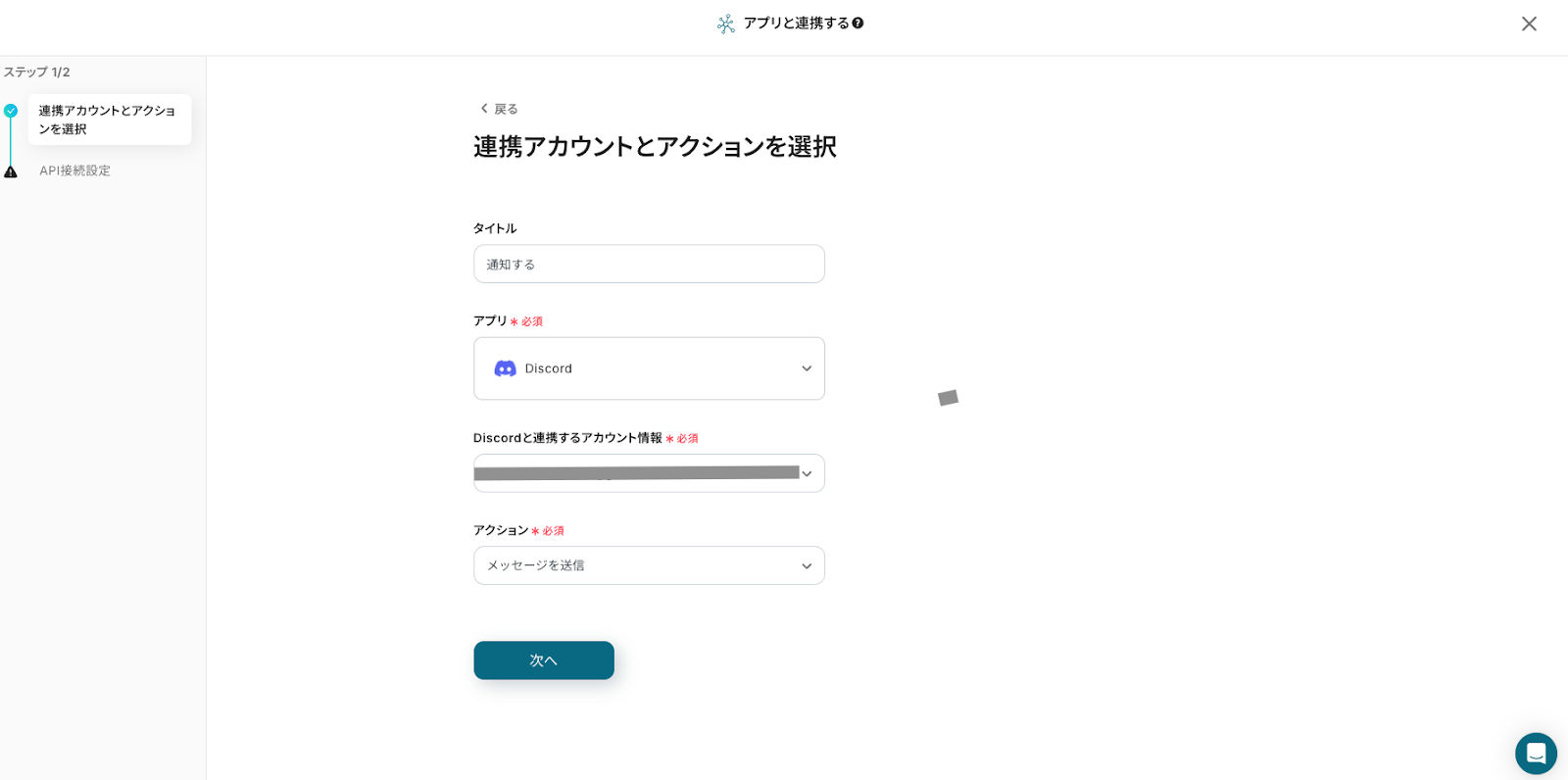Click the green checkmark step icon
Viewport: 1568px width, 780px height.
(11, 111)
